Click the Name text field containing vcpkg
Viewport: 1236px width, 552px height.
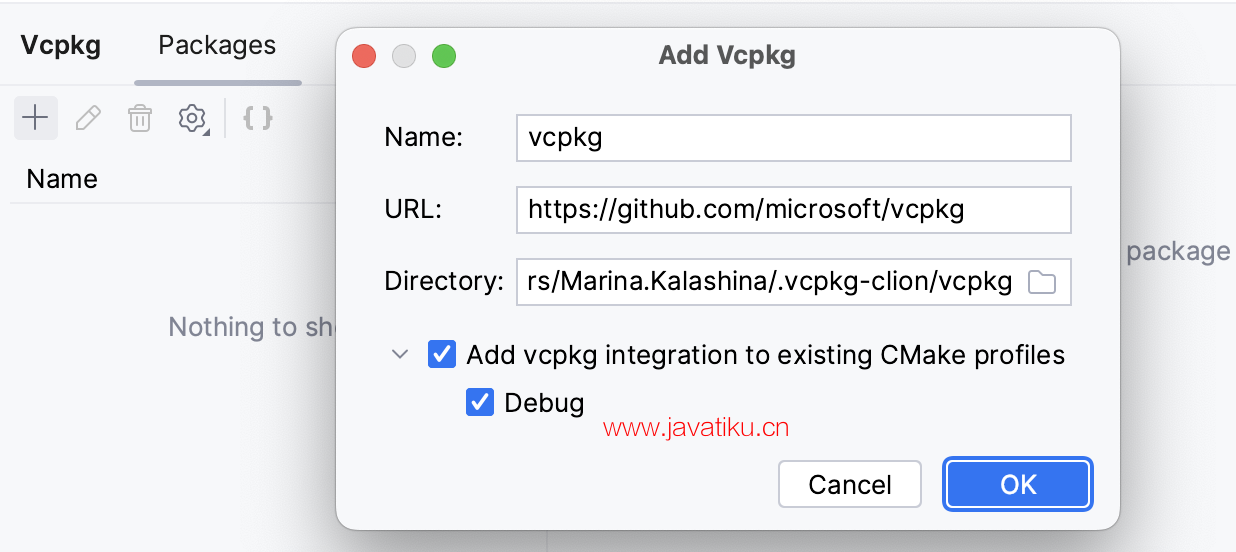tap(794, 138)
